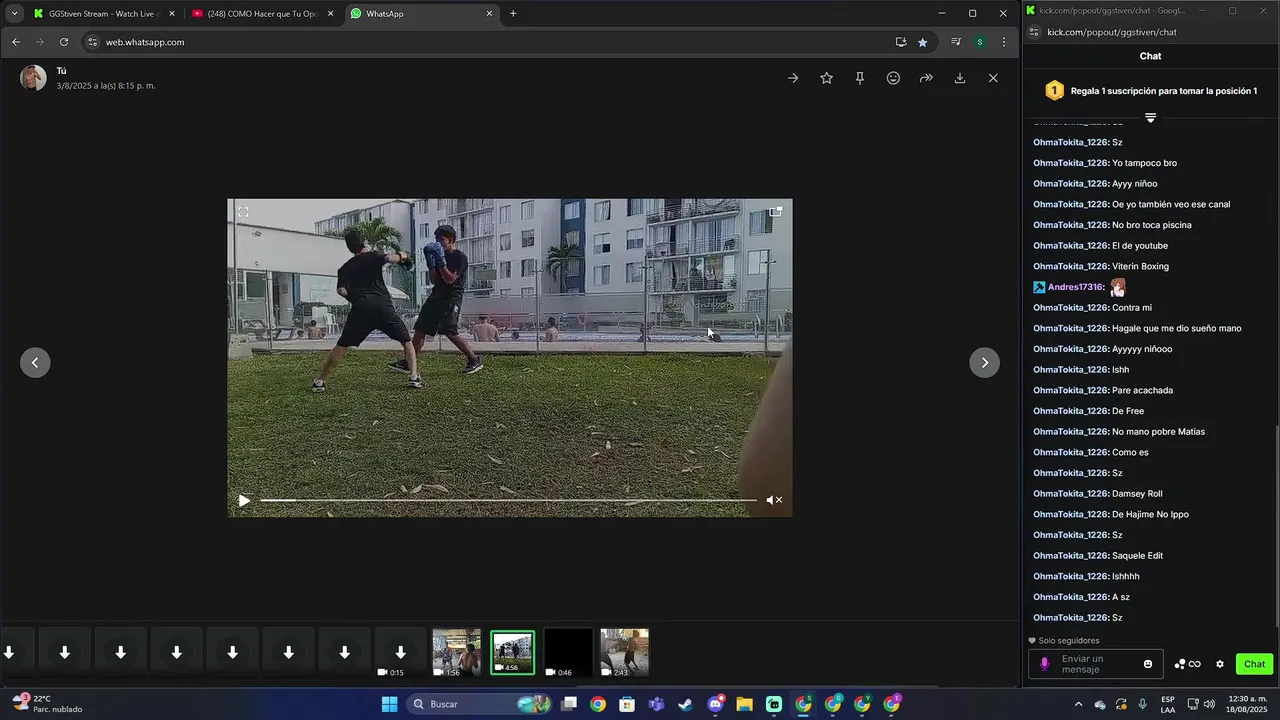1280x720 pixels.
Task: Switch to the YouTube COMO Hacer tab
Action: 263,14
